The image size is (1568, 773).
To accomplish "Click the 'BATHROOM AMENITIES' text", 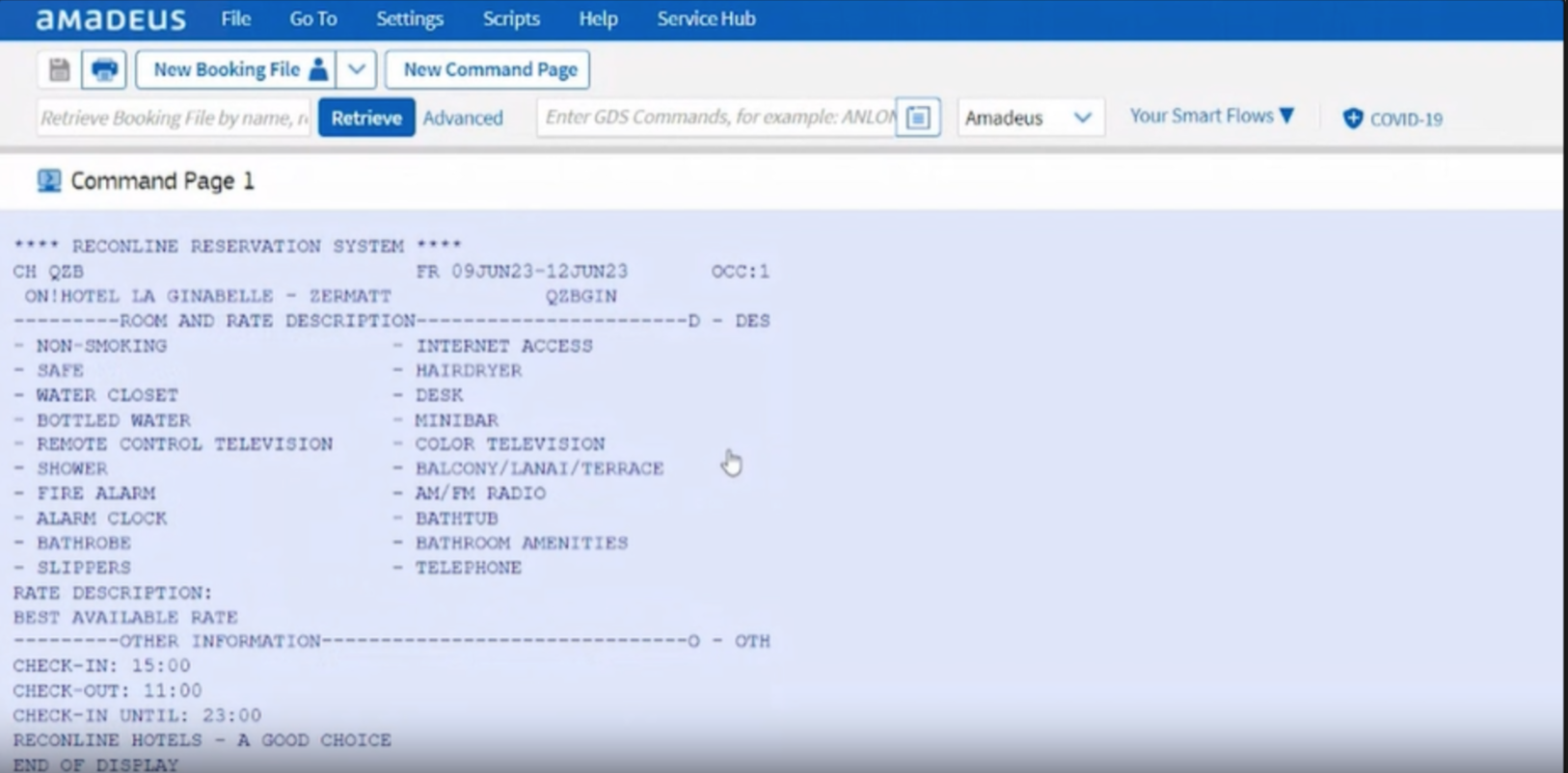I will pyautogui.click(x=522, y=544).
